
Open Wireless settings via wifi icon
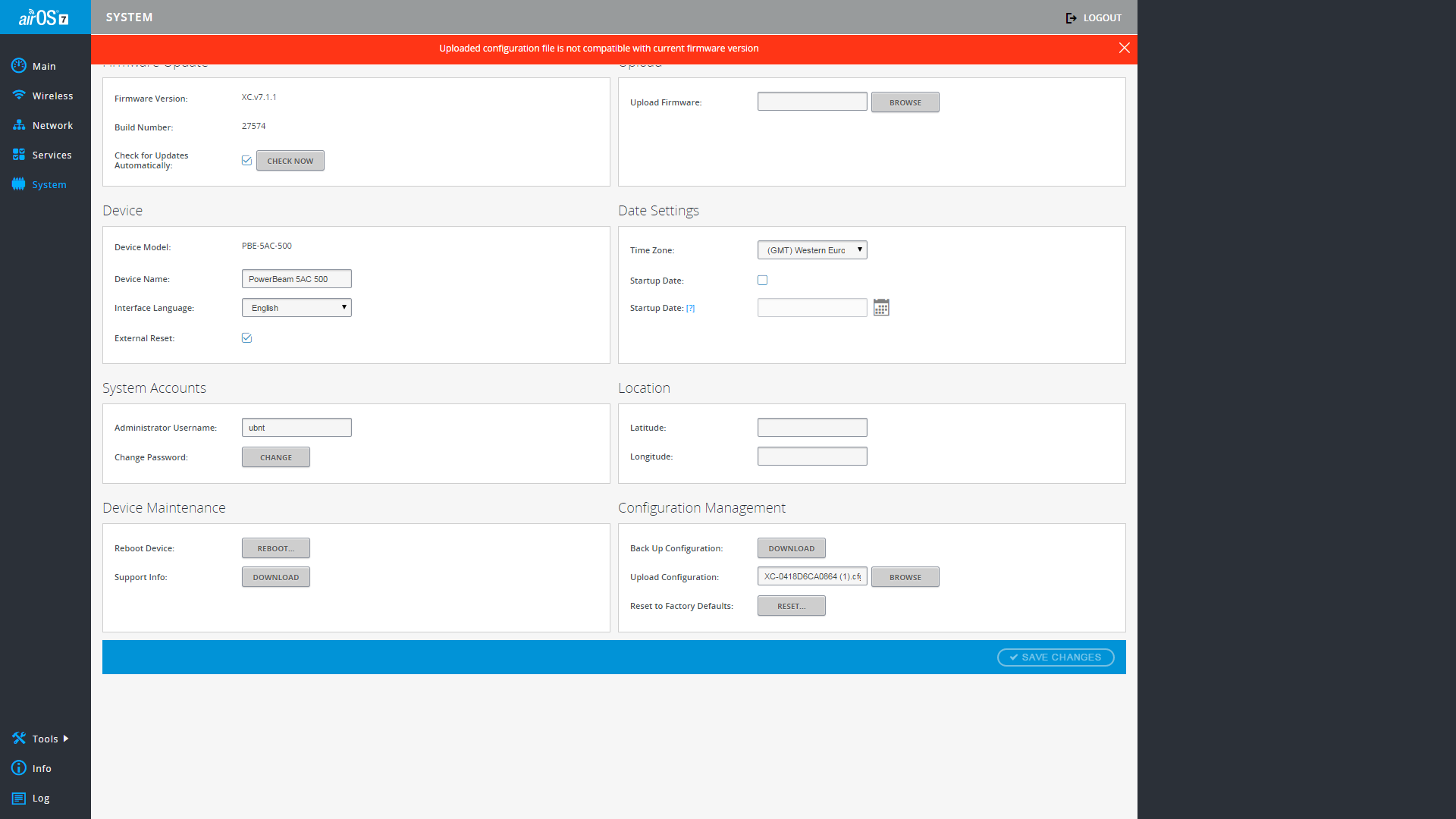(19, 96)
